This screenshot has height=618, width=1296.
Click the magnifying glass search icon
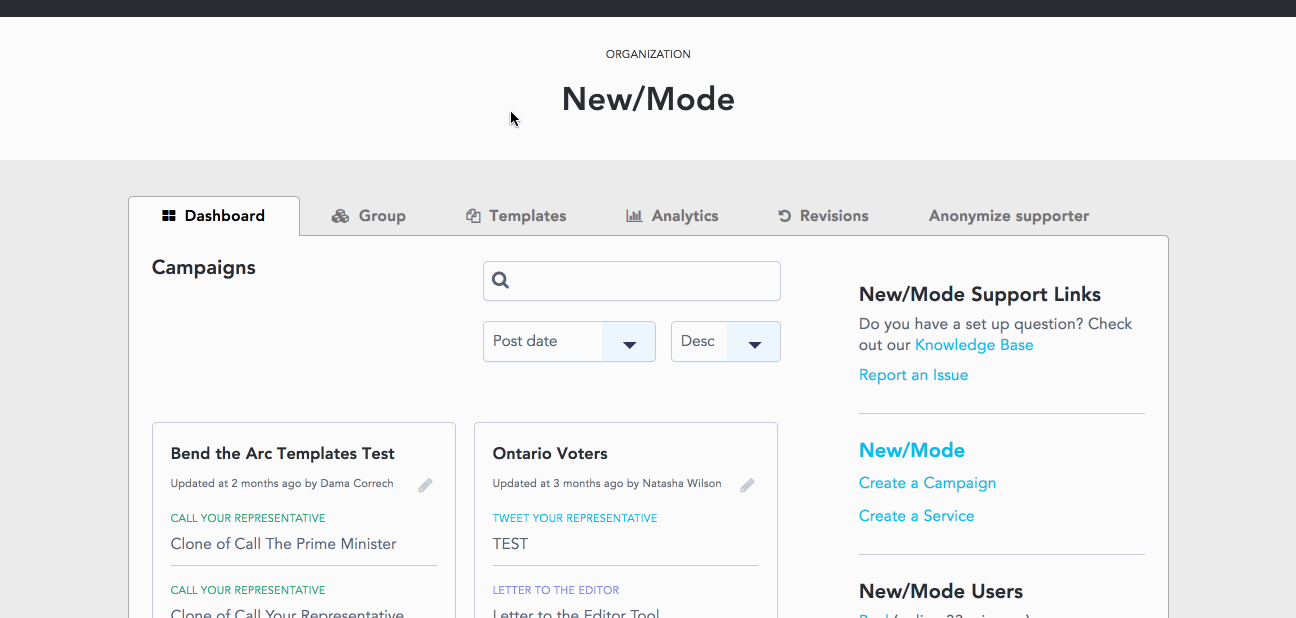coord(501,281)
